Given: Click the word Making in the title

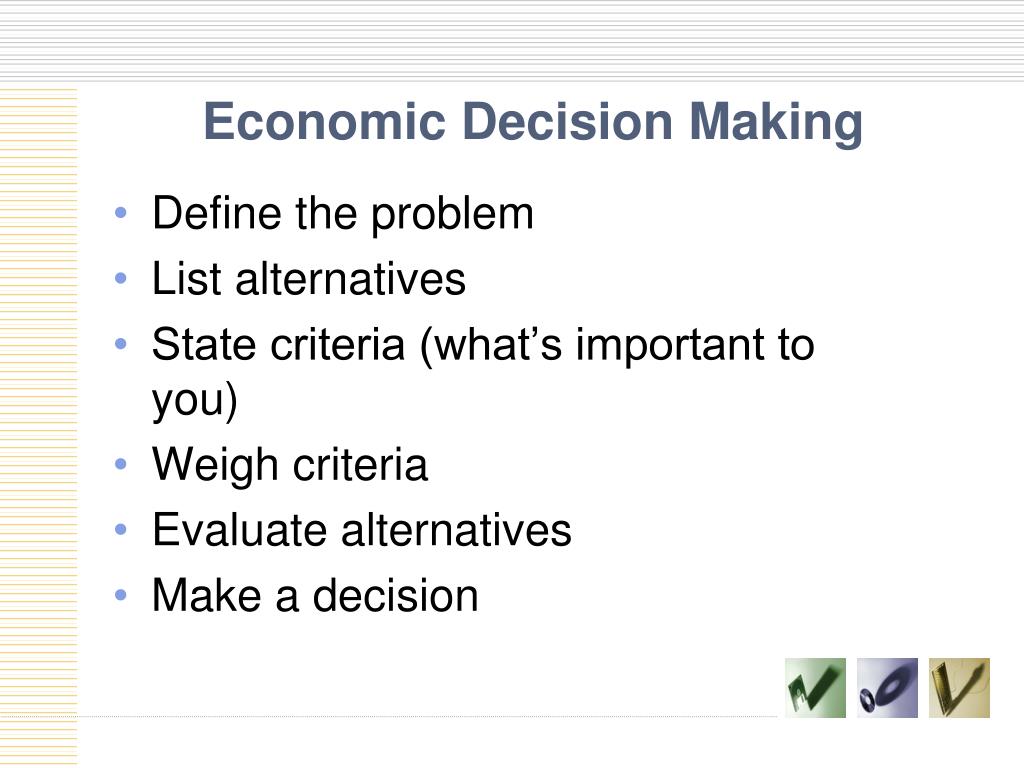Looking at the screenshot, I should (x=776, y=123).
